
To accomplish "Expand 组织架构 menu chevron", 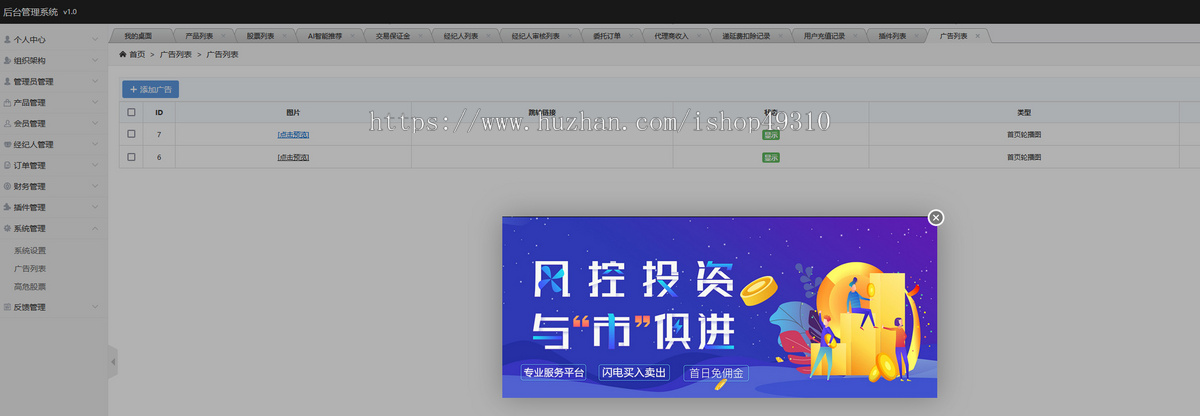I will coord(95,60).
